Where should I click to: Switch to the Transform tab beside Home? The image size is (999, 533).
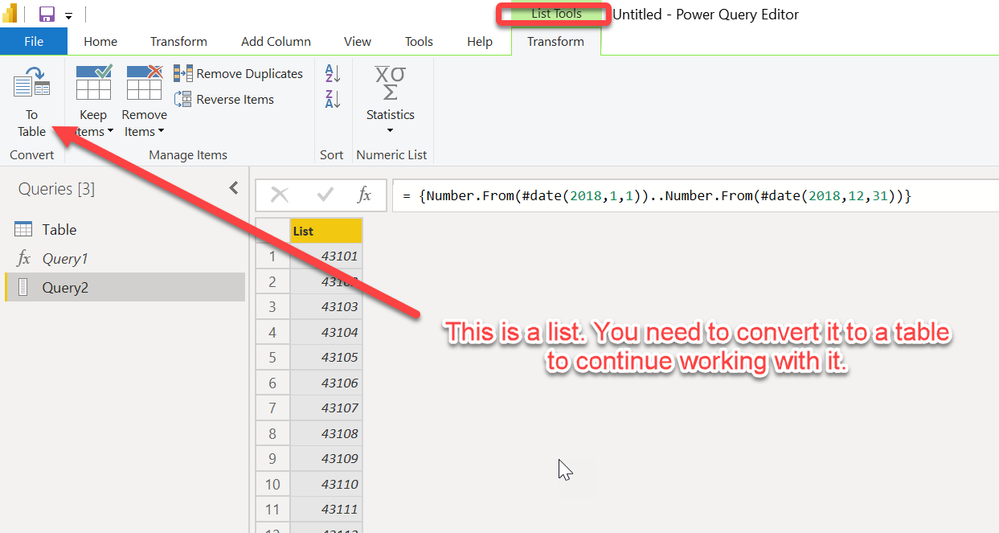pos(178,41)
